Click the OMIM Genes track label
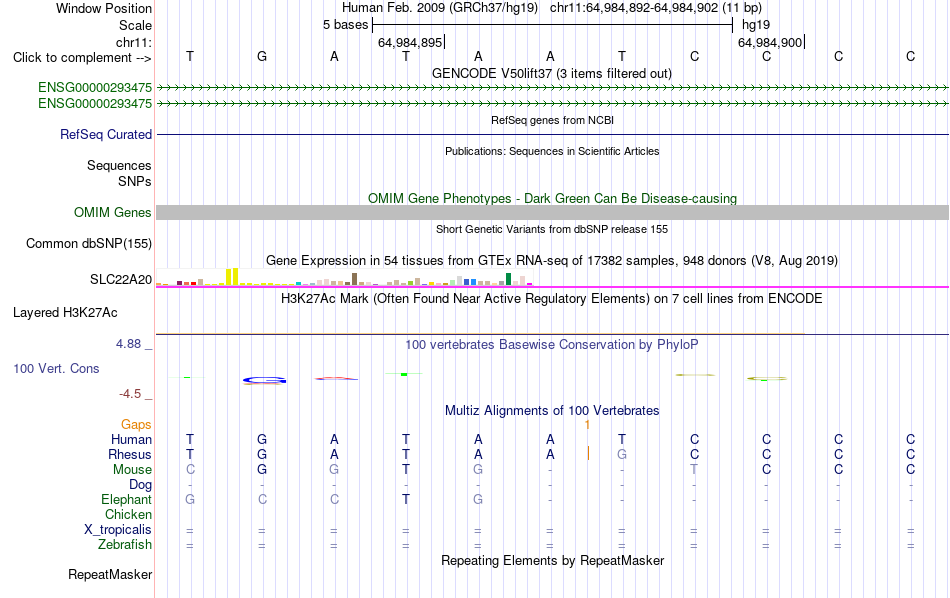 click(x=112, y=213)
